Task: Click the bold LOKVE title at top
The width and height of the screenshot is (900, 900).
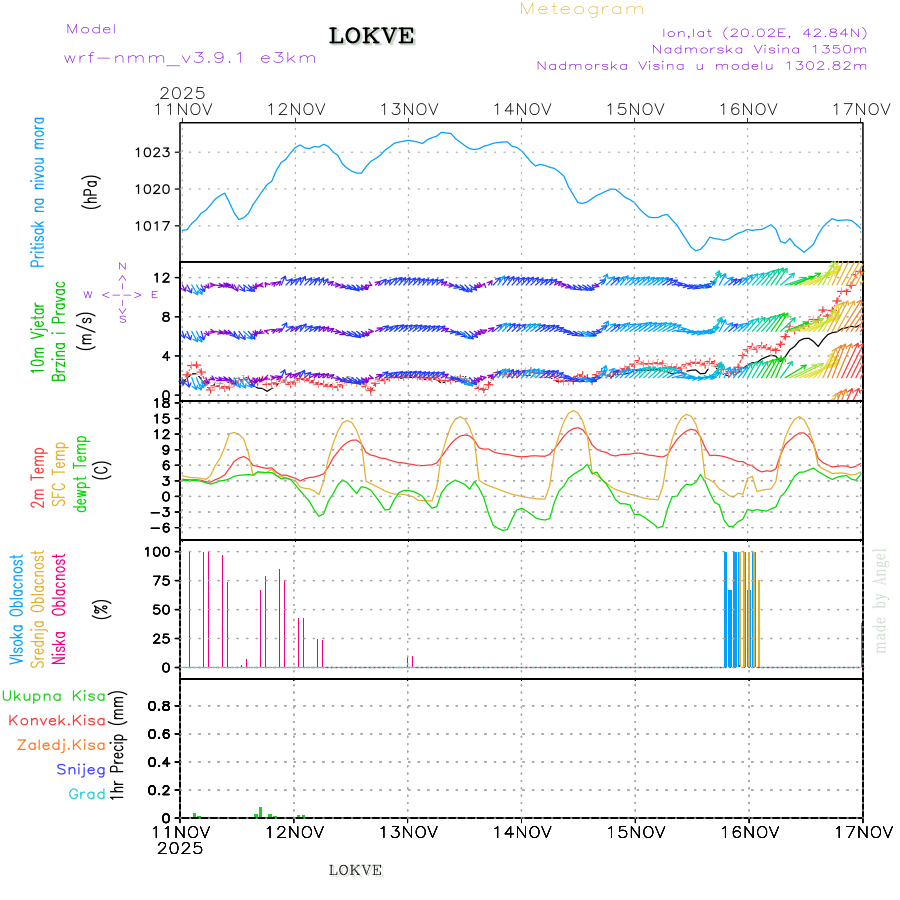Action: [x=372, y=36]
